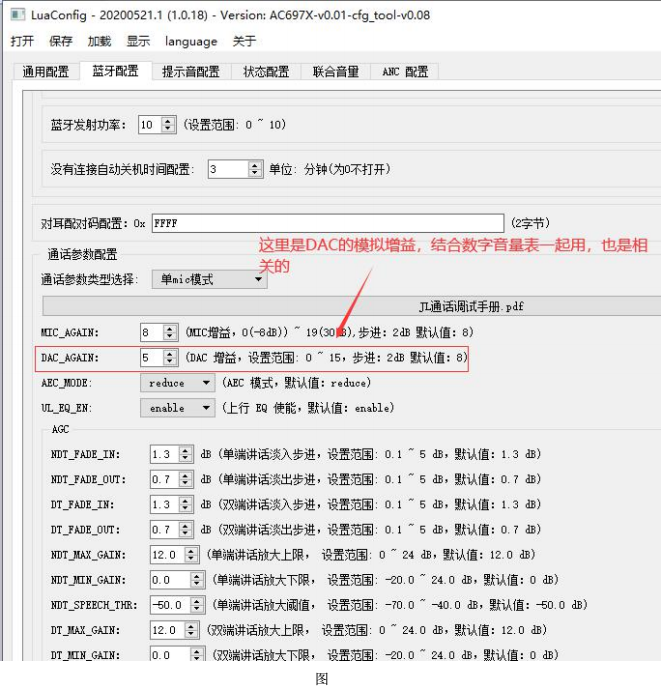Adjust the NDT_MAX_GAIN spinner arrows
The width and height of the screenshot is (661, 686).
click(x=191, y=555)
